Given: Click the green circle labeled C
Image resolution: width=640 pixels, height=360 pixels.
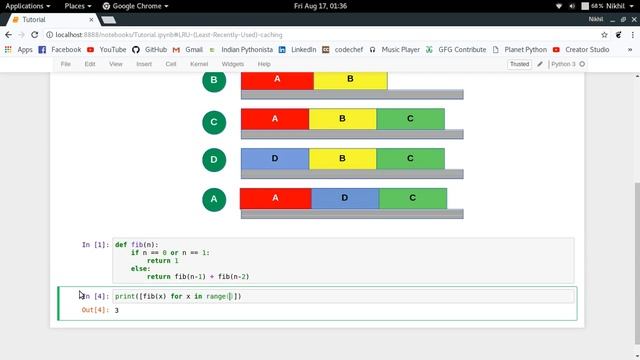Looking at the screenshot, I should pyautogui.click(x=214, y=122).
